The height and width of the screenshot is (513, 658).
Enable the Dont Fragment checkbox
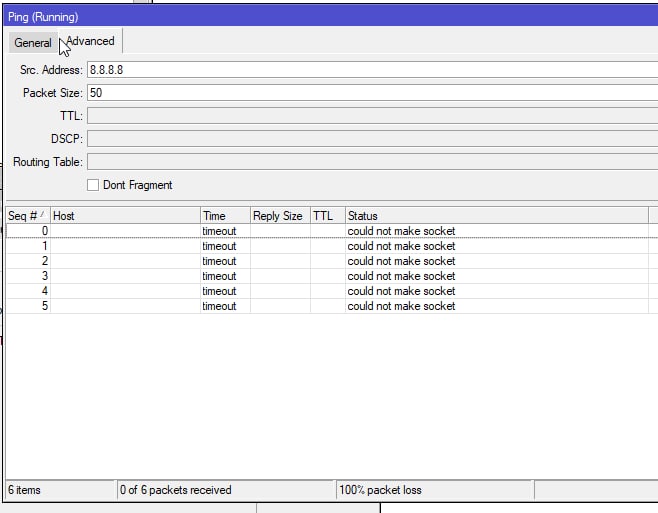tap(93, 185)
